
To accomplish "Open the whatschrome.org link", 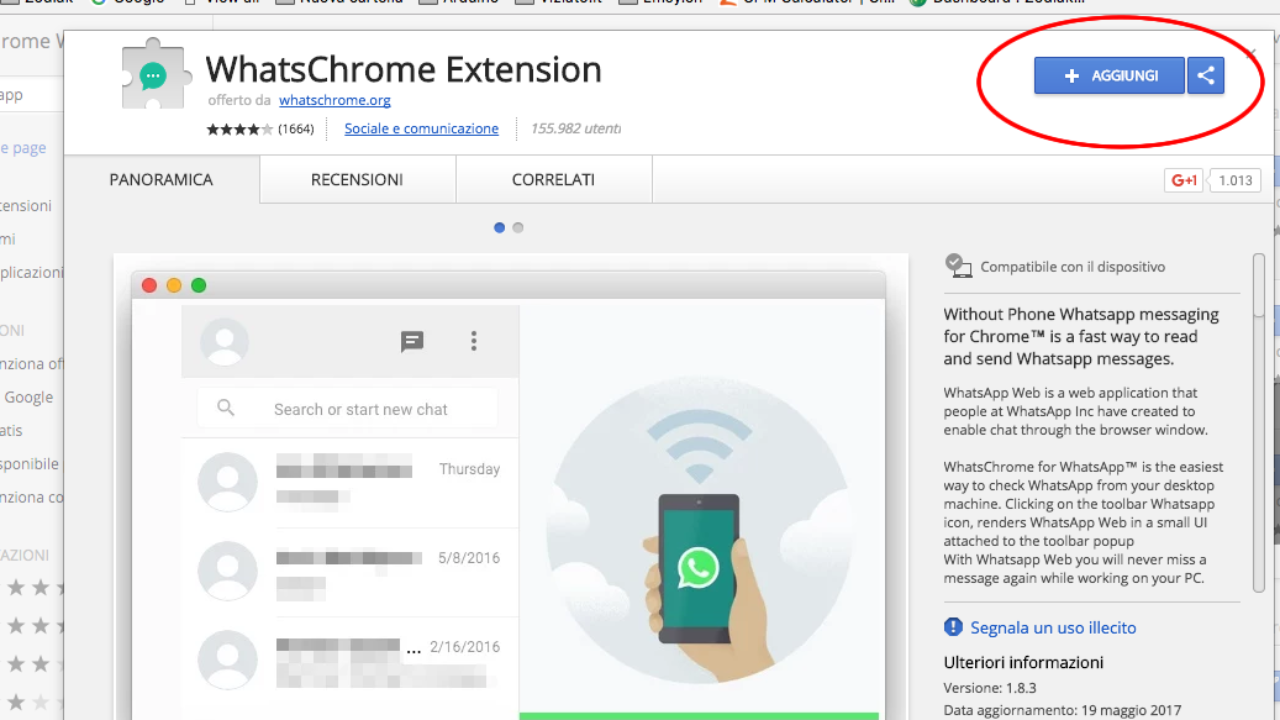I will (334, 100).
